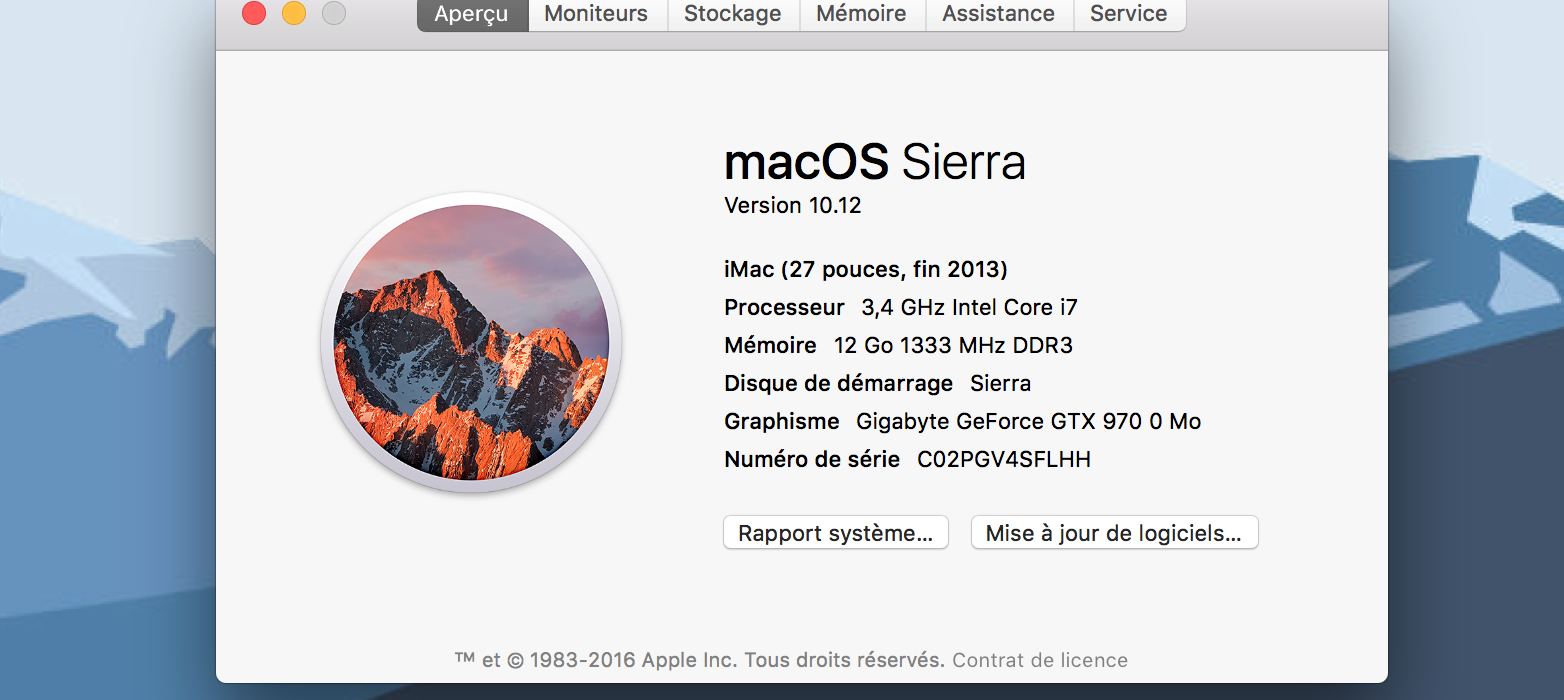Viewport: 1564px width, 700px height.
Task: Switch to the Mémoire tab
Action: click(862, 14)
